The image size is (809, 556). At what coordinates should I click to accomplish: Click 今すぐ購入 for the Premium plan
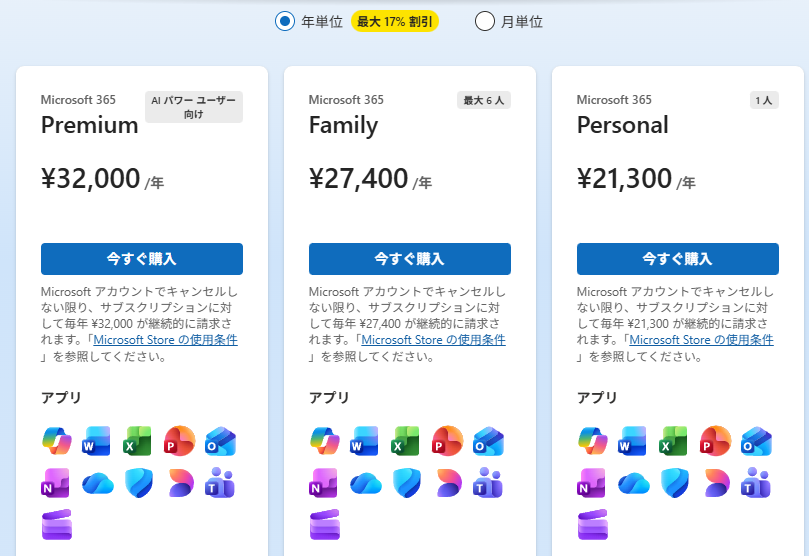(142, 259)
